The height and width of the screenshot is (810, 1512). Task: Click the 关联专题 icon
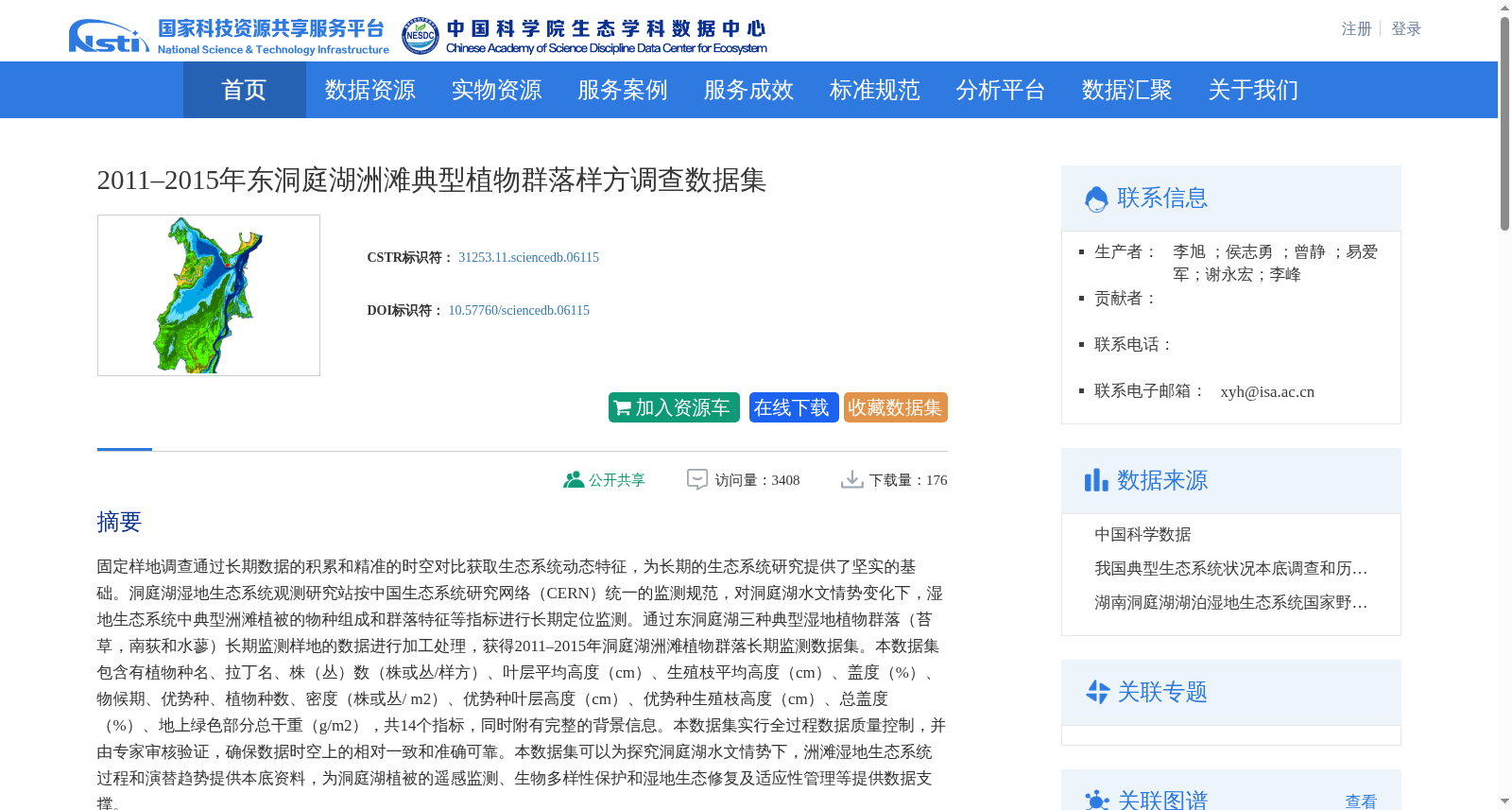(x=1097, y=692)
